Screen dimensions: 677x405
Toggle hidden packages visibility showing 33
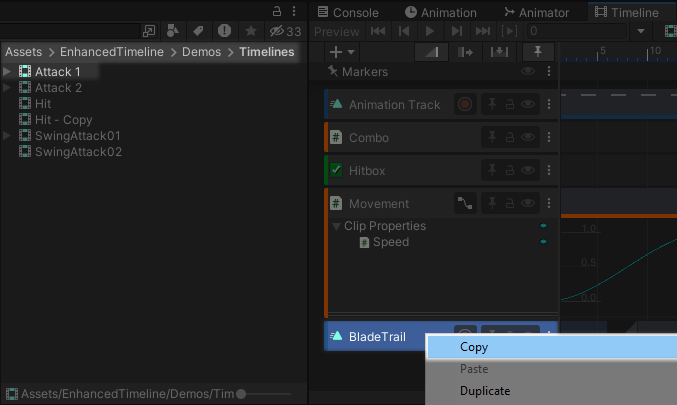coord(285,31)
